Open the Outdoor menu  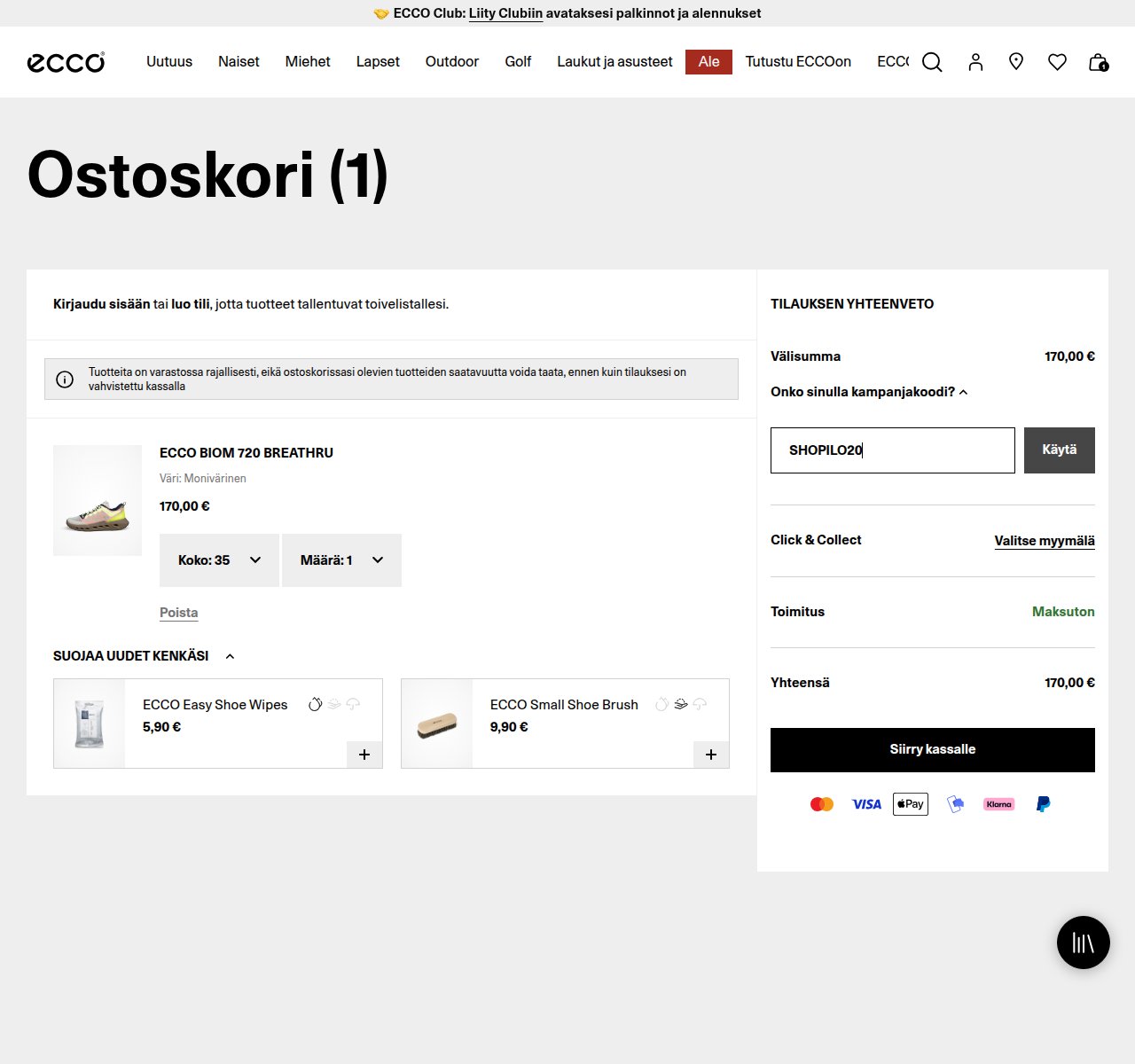coord(452,62)
